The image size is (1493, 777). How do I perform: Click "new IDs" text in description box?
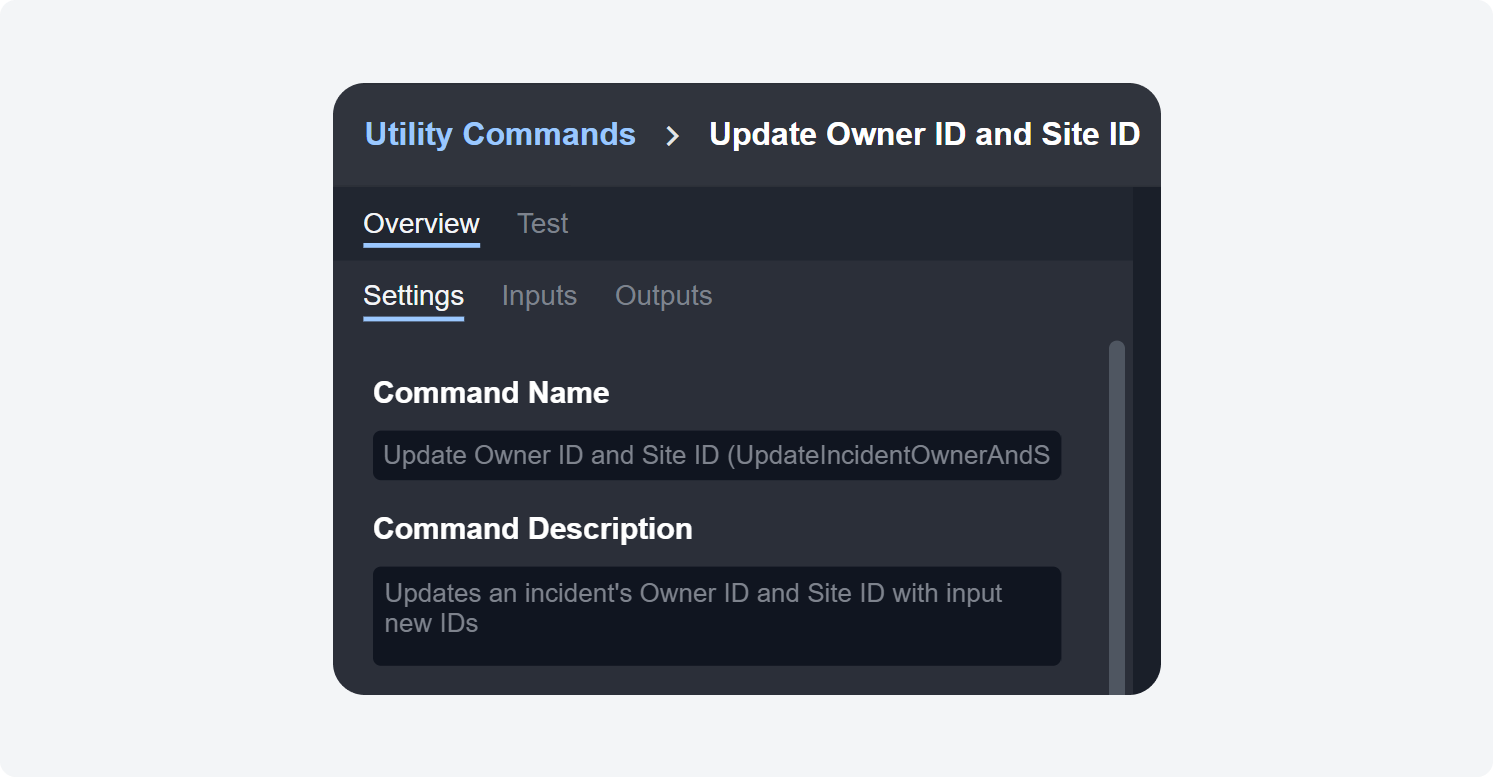(x=431, y=624)
